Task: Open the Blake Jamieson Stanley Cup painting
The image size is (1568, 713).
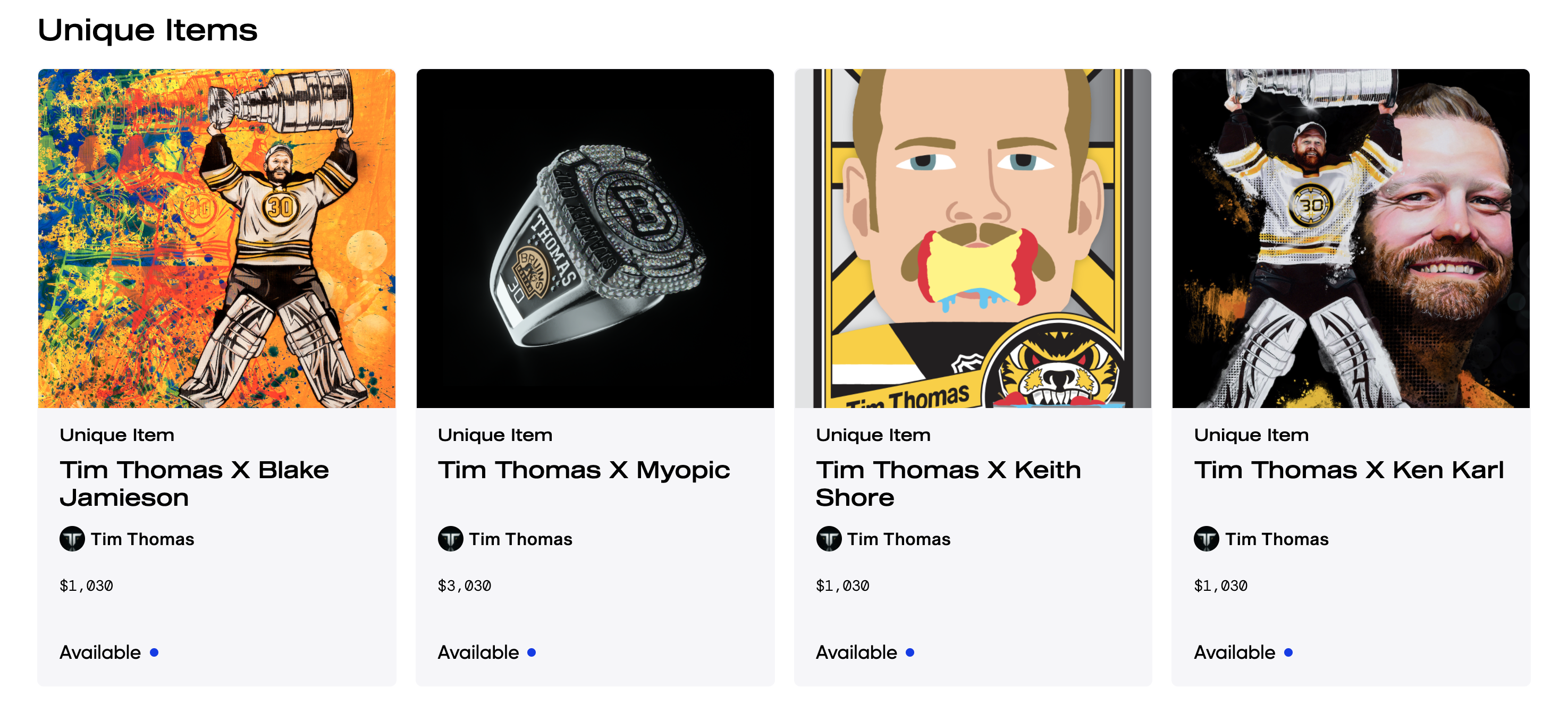Action: [x=217, y=239]
